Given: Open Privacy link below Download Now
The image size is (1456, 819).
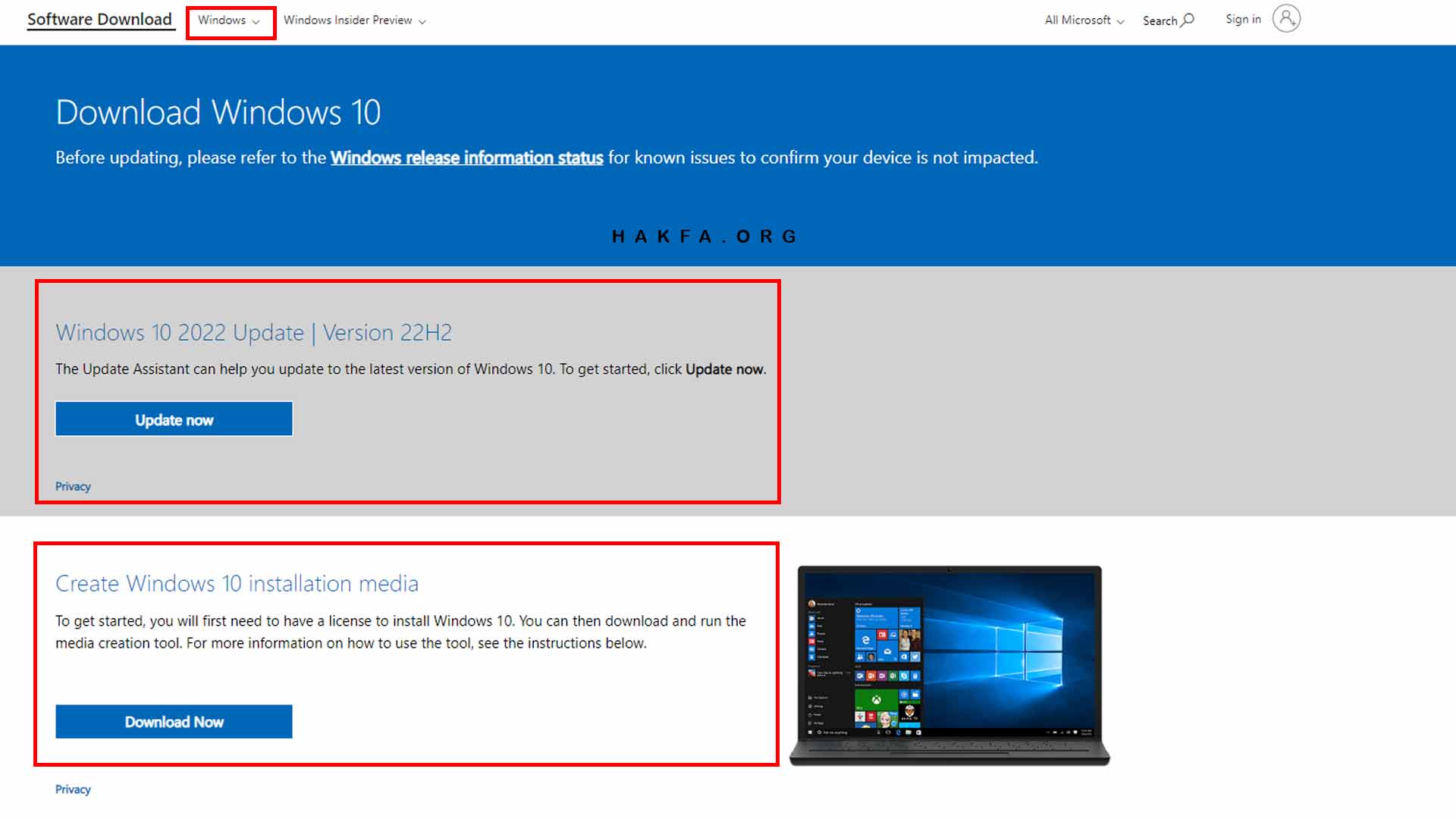Looking at the screenshot, I should [x=73, y=789].
